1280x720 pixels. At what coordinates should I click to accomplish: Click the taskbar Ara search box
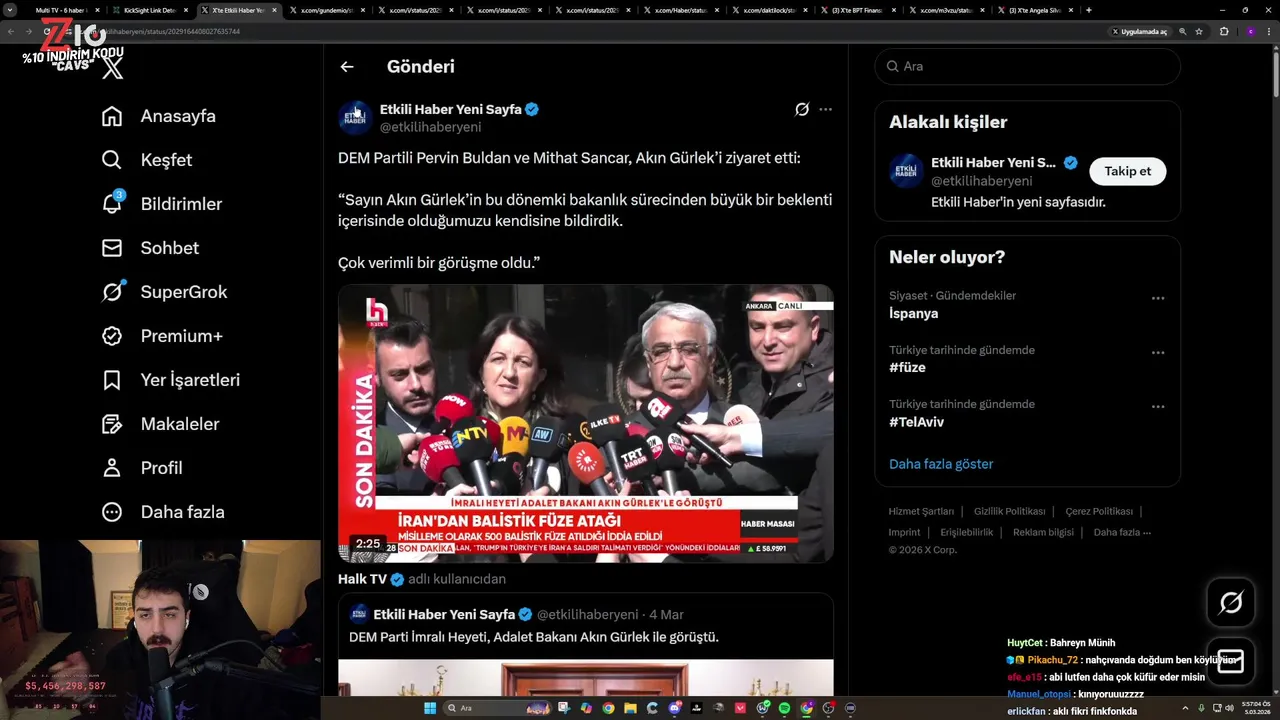[497, 708]
